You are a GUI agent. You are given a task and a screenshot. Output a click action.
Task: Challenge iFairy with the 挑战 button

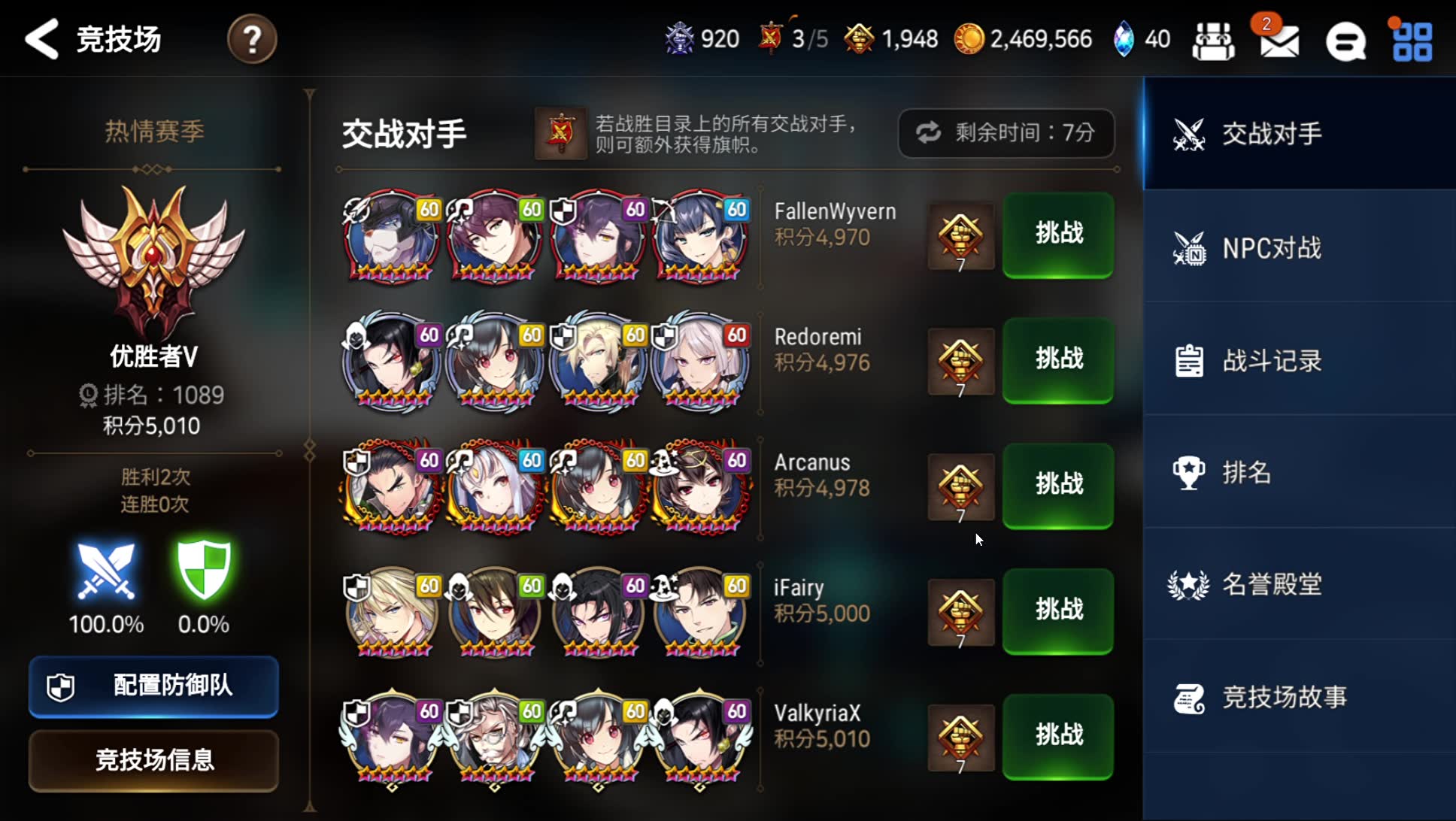tap(1058, 610)
